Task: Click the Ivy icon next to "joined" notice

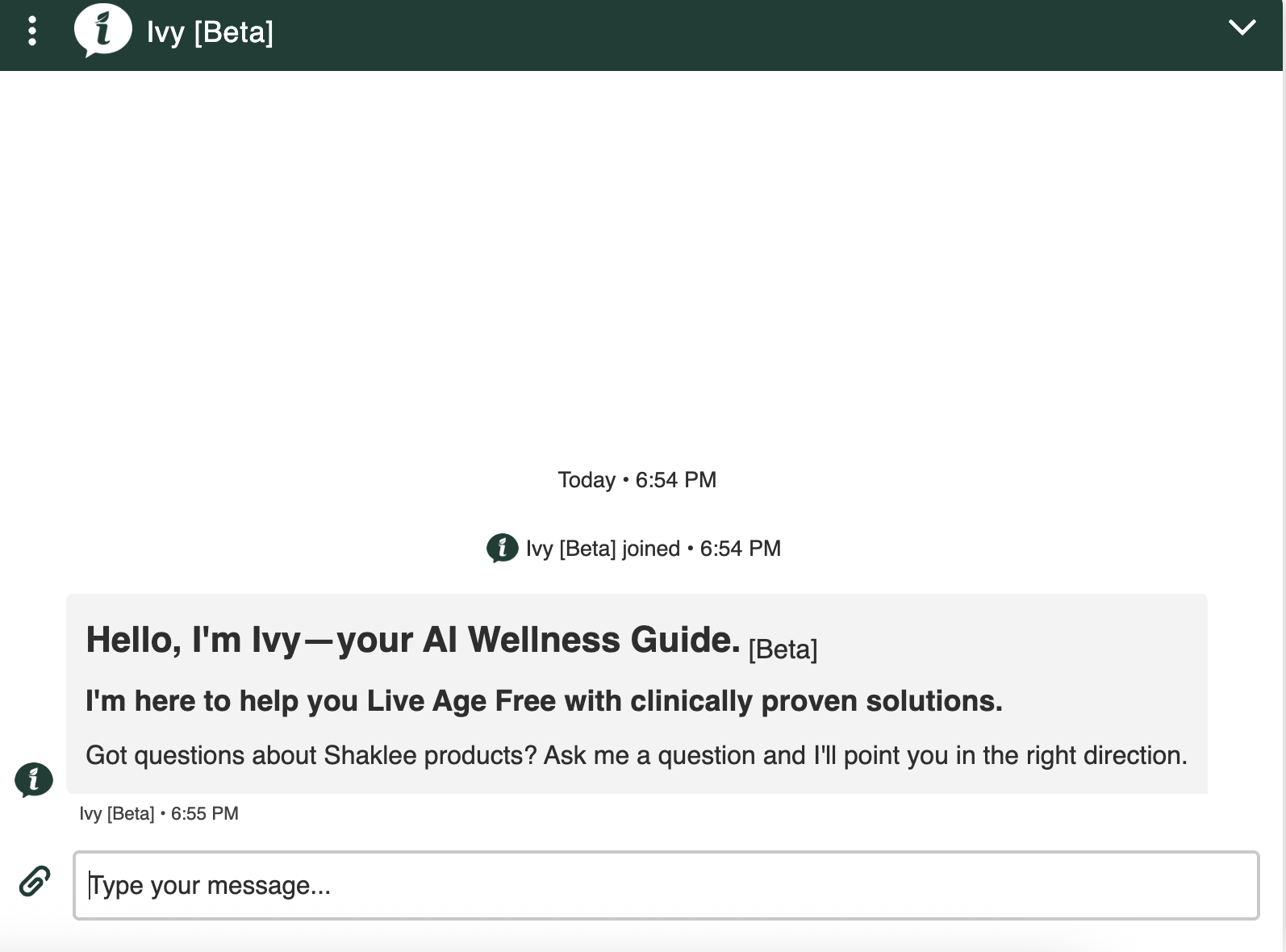Action: (x=502, y=549)
